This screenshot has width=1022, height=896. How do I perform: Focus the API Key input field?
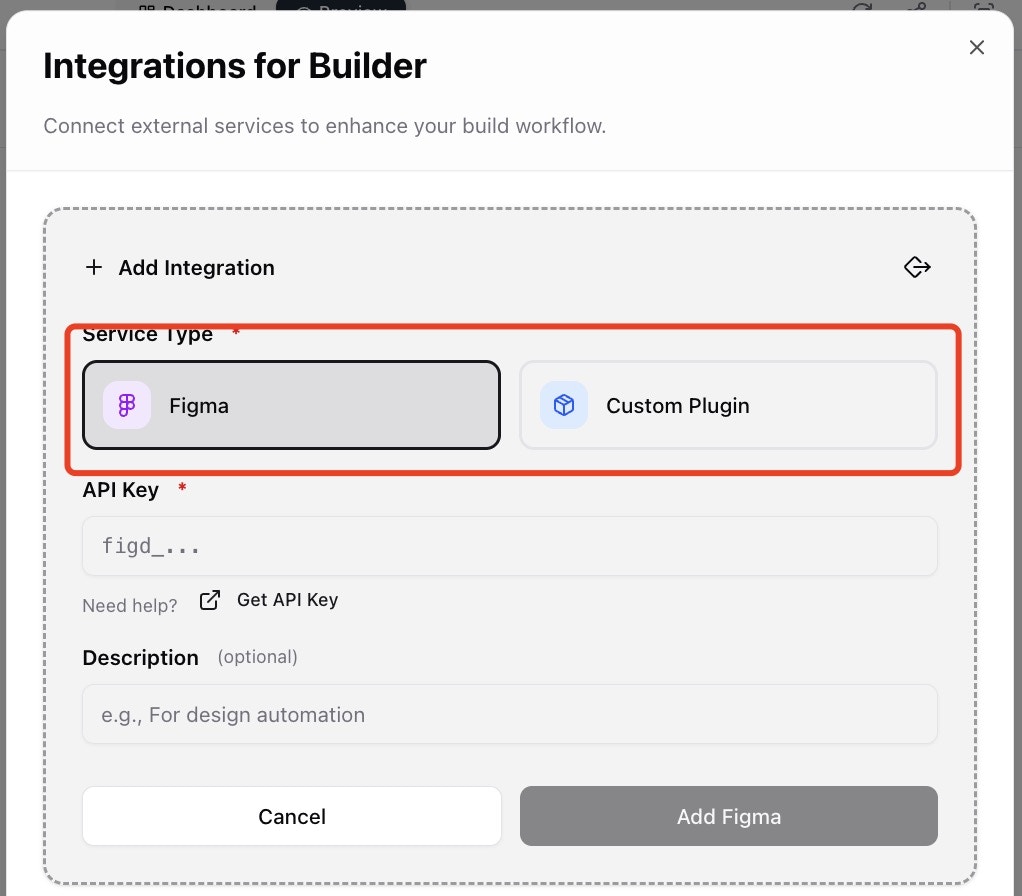[x=510, y=546]
